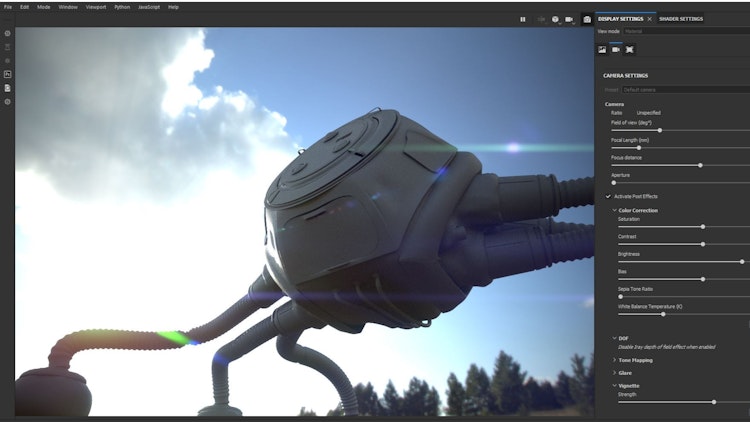Click the viewport frame settings icon
This screenshot has height=422, width=750.
630,49
